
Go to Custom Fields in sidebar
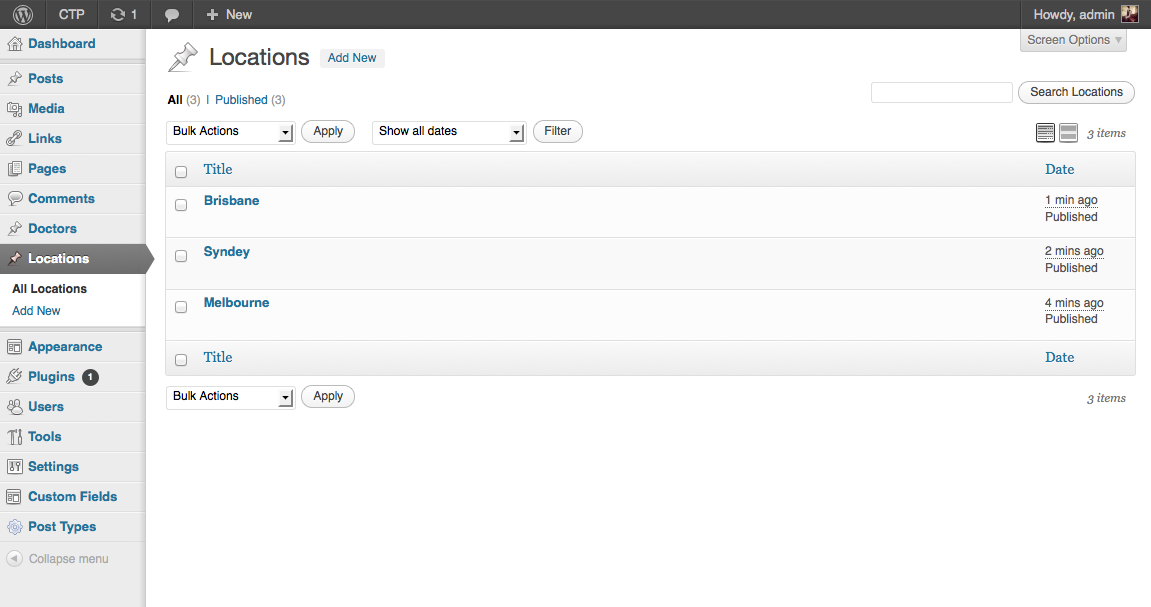72,497
